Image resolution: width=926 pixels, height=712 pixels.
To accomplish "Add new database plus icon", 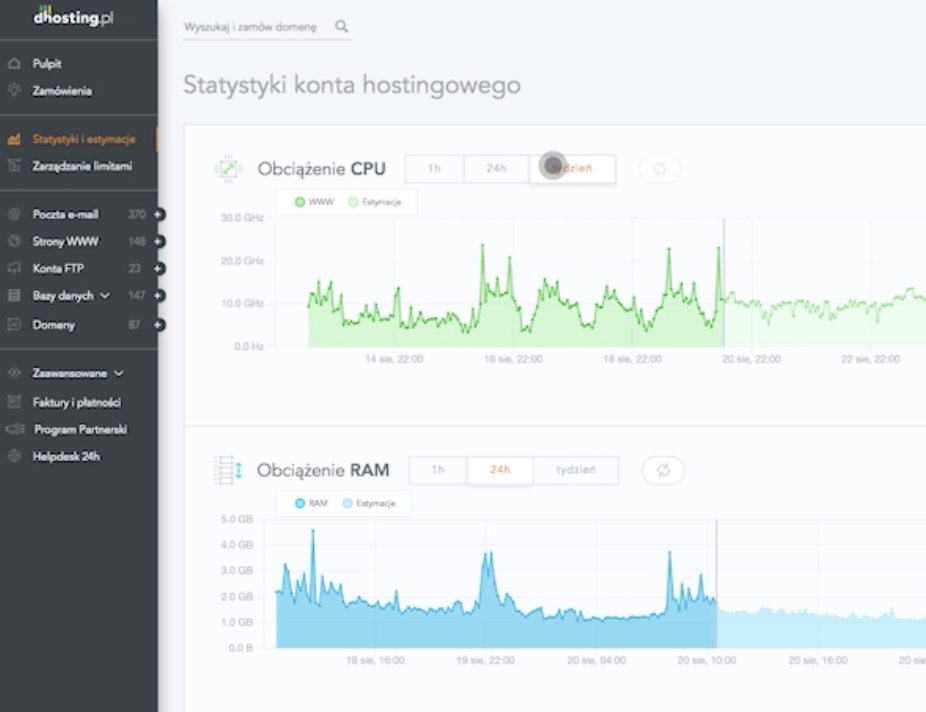I will 158,296.
